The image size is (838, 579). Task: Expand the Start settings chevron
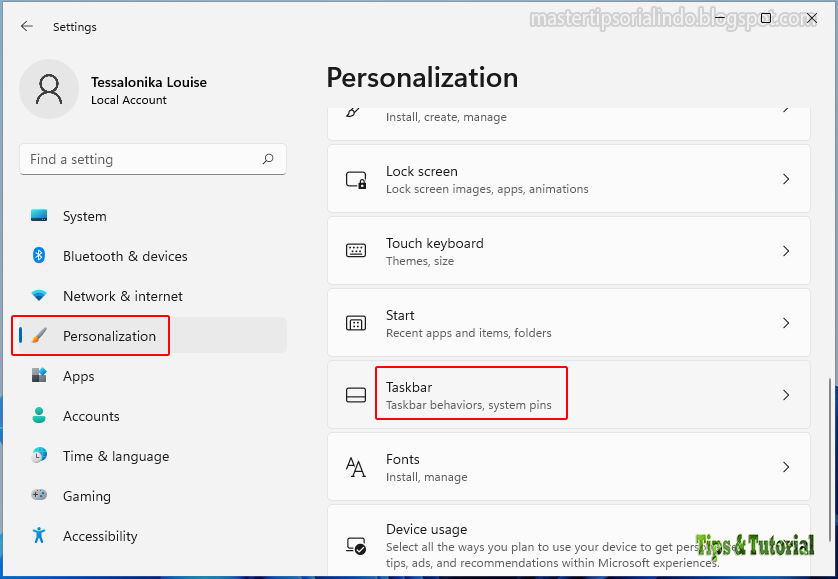(x=785, y=322)
